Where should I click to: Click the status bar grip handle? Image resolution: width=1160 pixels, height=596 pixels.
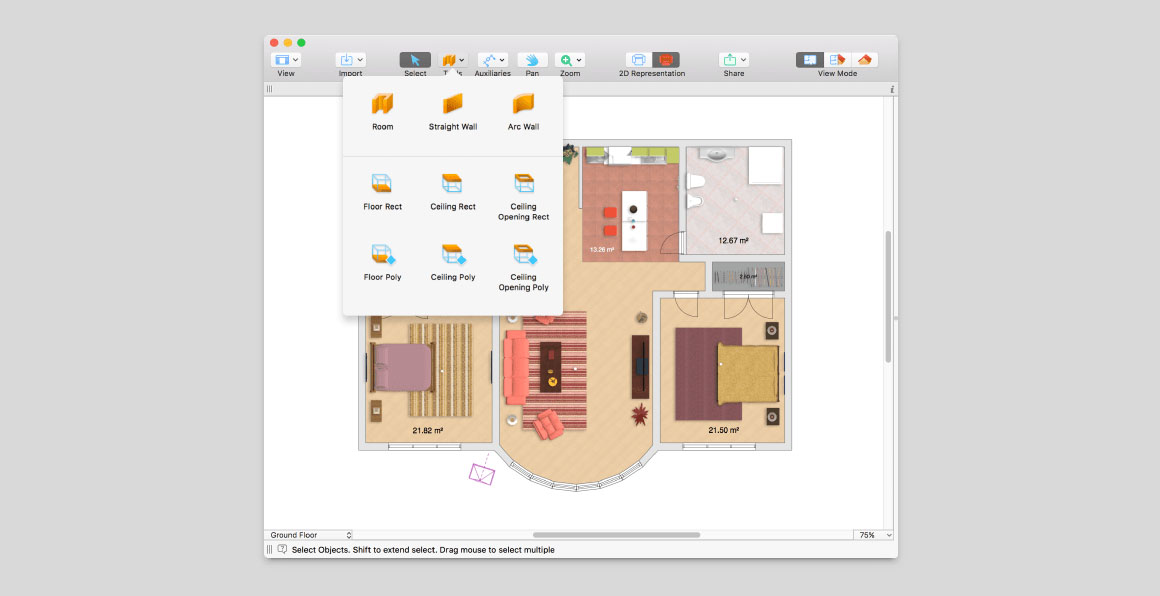click(x=269, y=549)
